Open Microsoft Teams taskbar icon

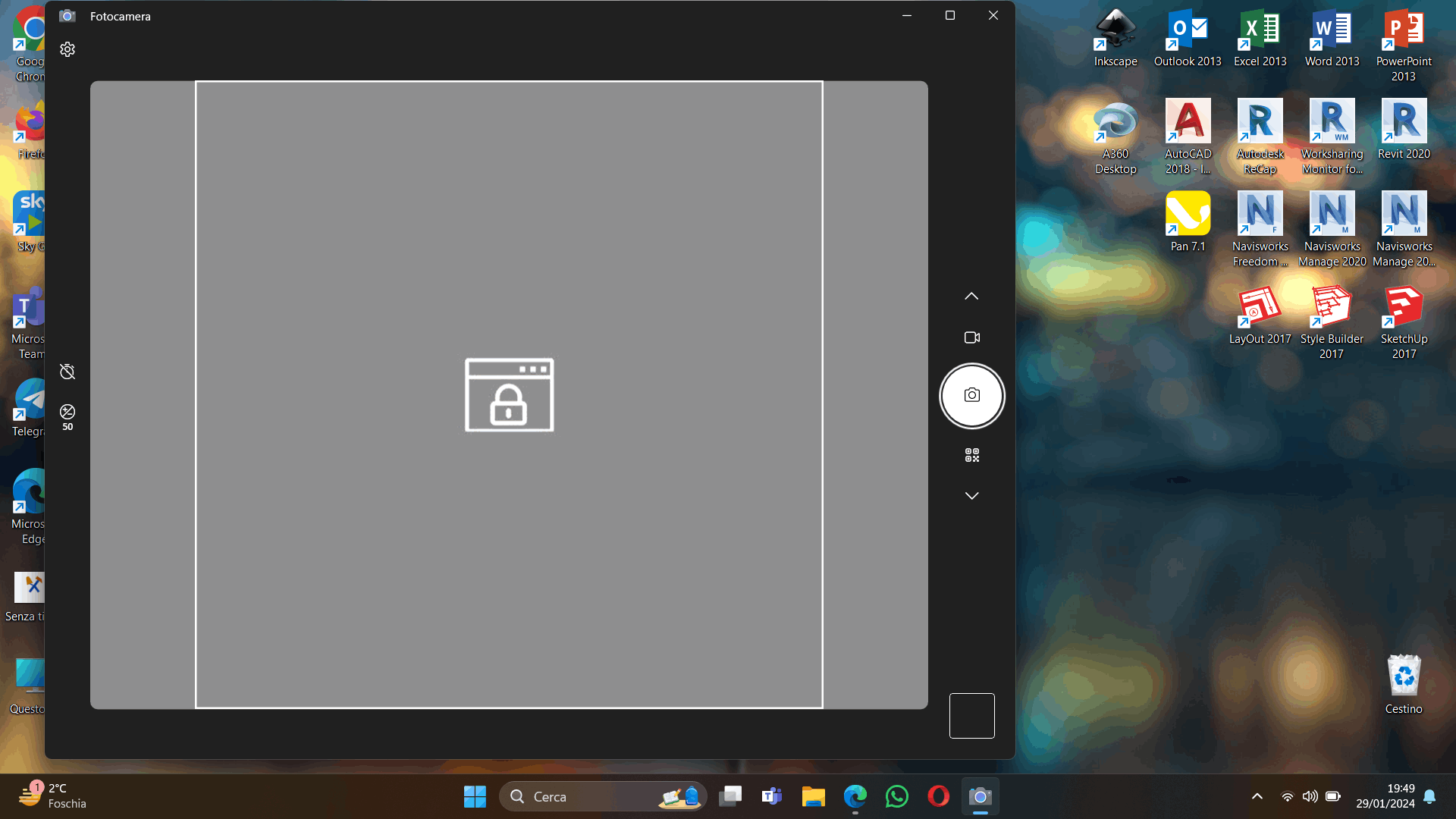771,796
